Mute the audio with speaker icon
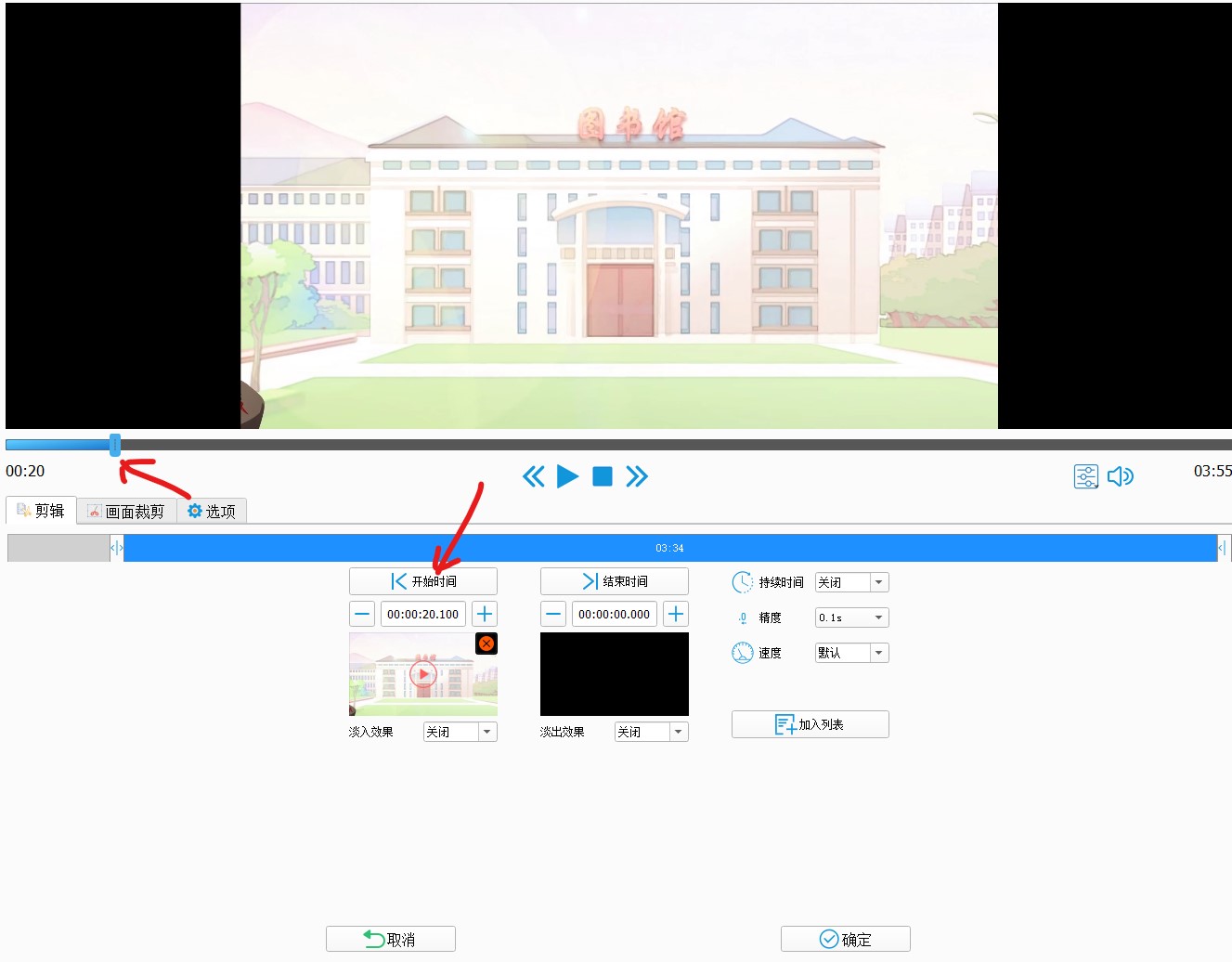This screenshot has width=1232, height=962. point(1121,477)
